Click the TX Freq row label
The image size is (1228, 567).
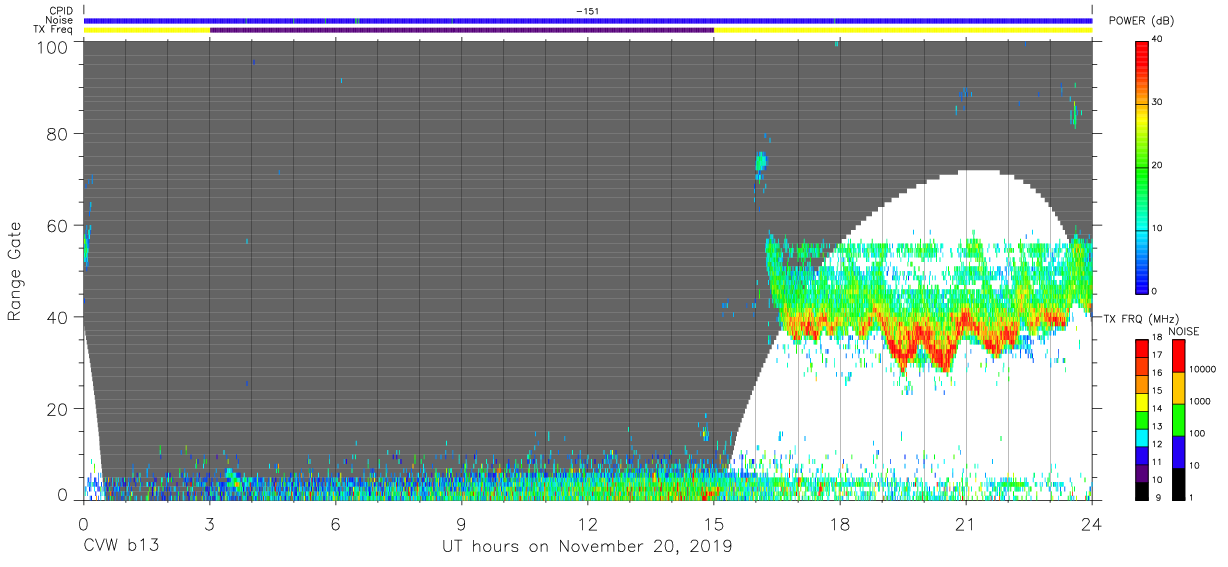(53, 30)
